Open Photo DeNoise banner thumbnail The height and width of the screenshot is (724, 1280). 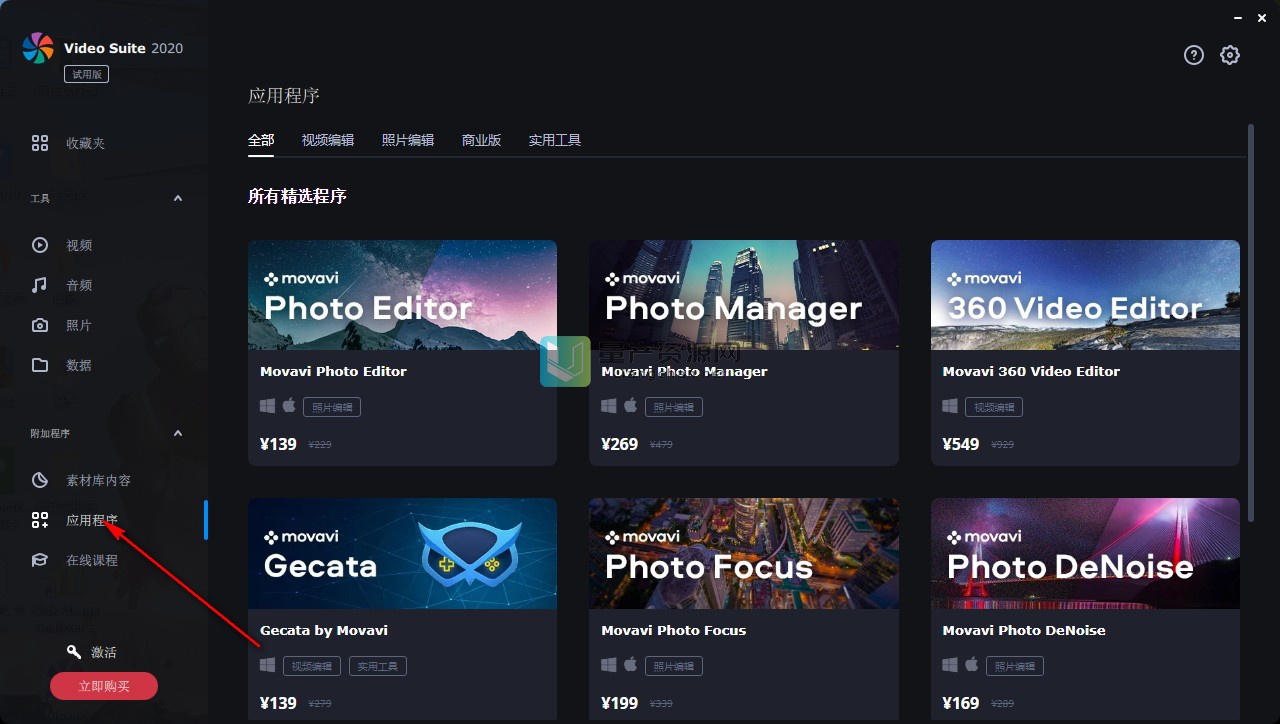(1085, 554)
